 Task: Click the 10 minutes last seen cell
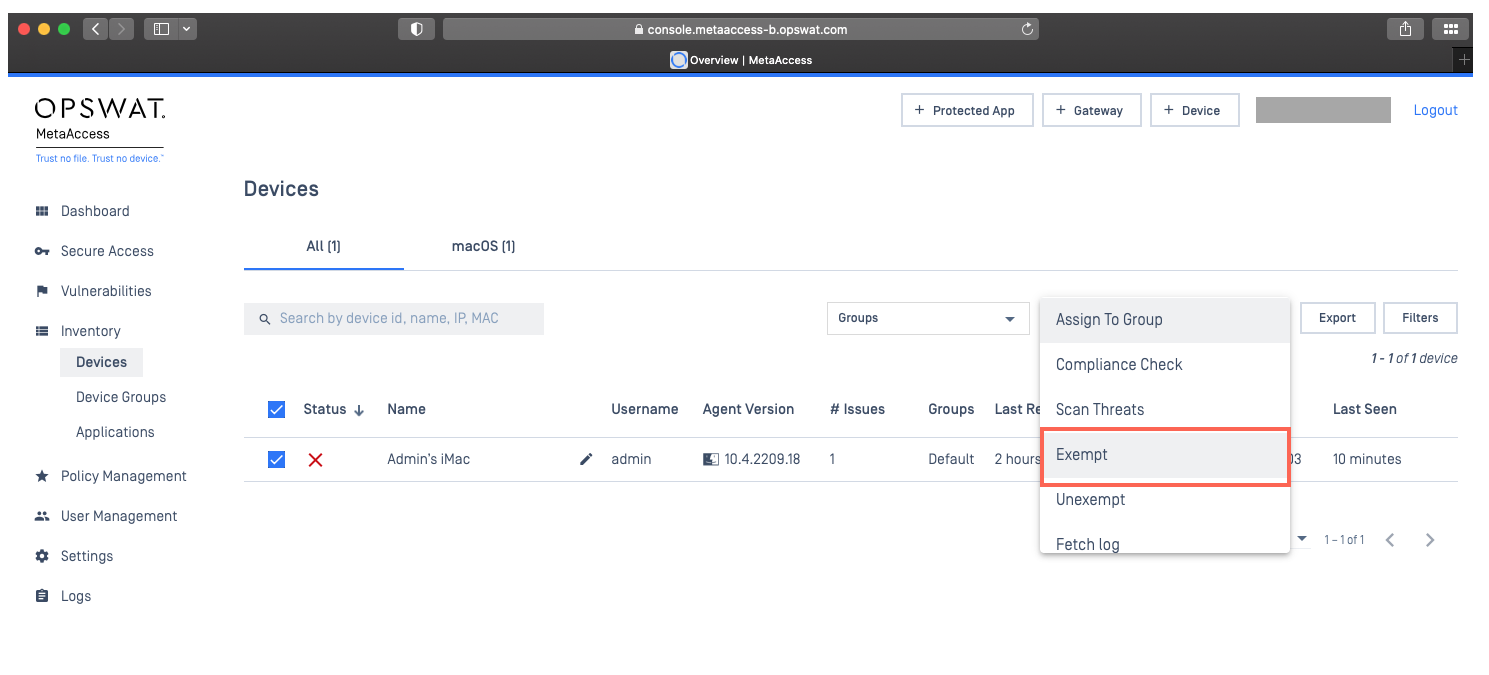tap(1367, 459)
